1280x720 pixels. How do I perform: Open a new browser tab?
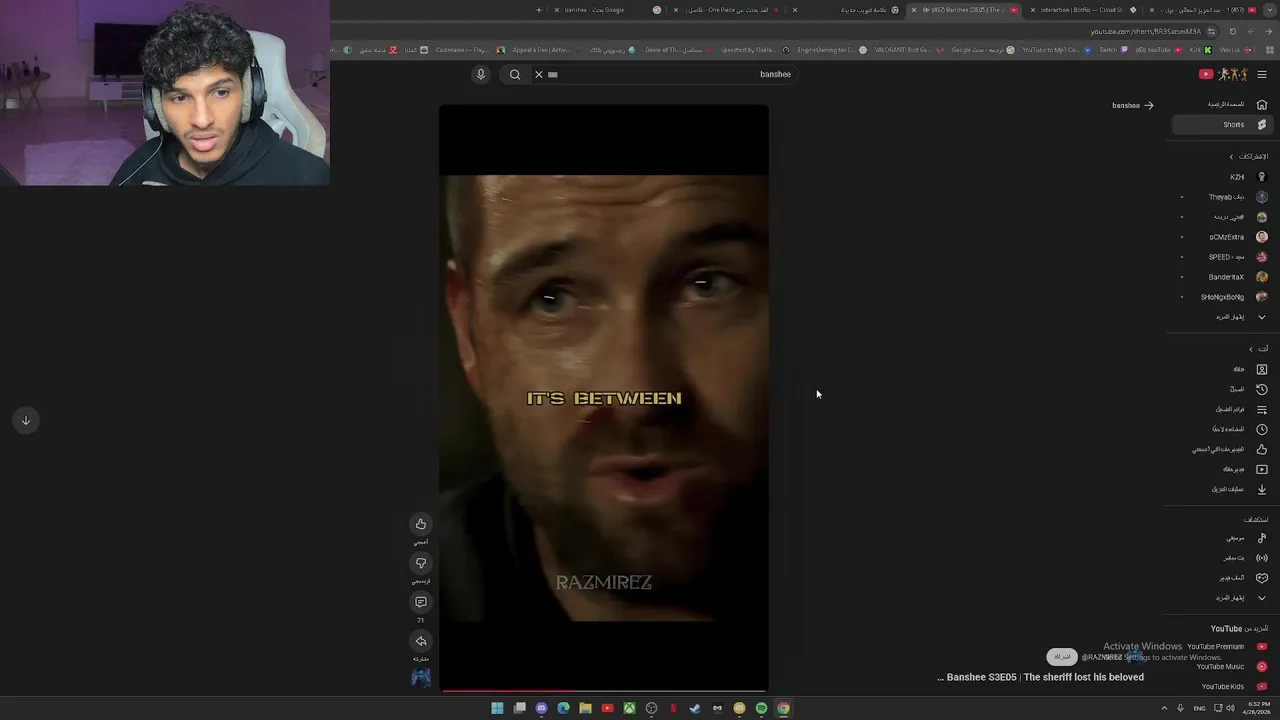539,10
